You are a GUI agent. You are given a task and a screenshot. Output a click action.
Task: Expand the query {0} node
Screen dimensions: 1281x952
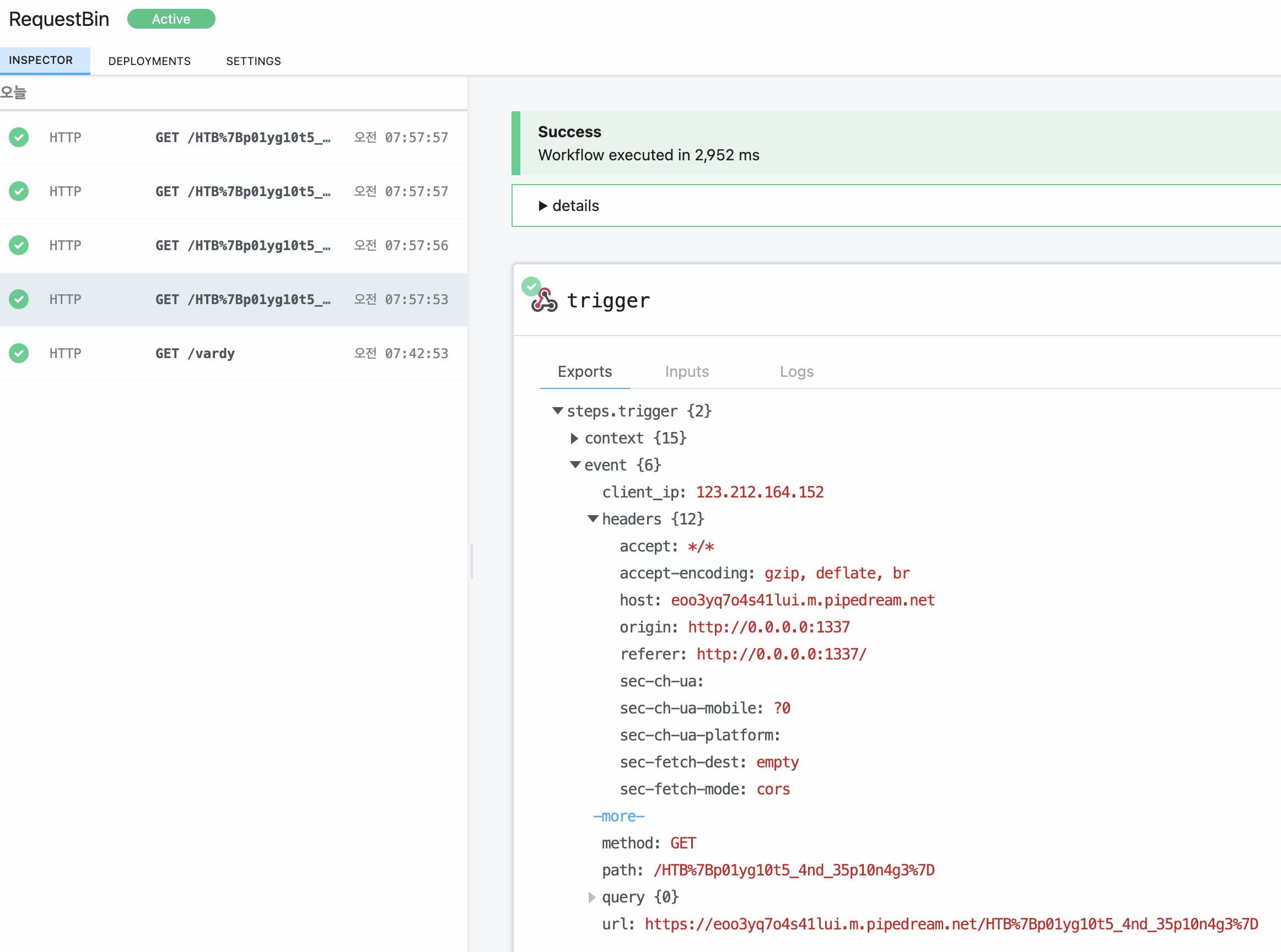tap(591, 897)
